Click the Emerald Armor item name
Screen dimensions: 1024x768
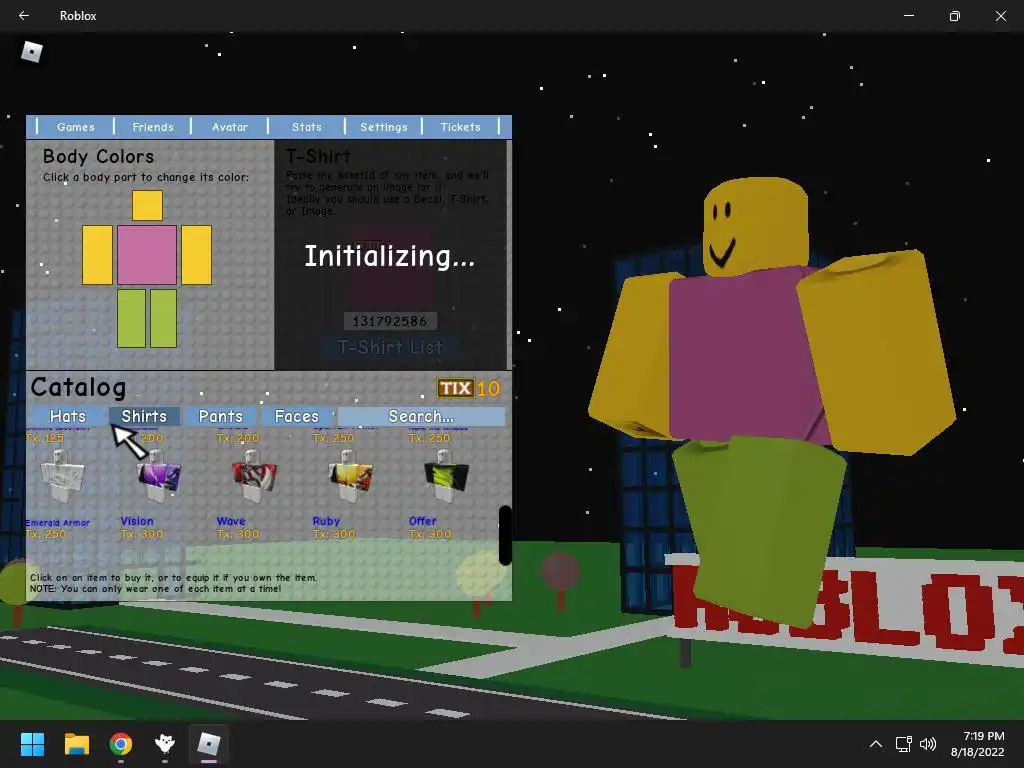coord(57,522)
